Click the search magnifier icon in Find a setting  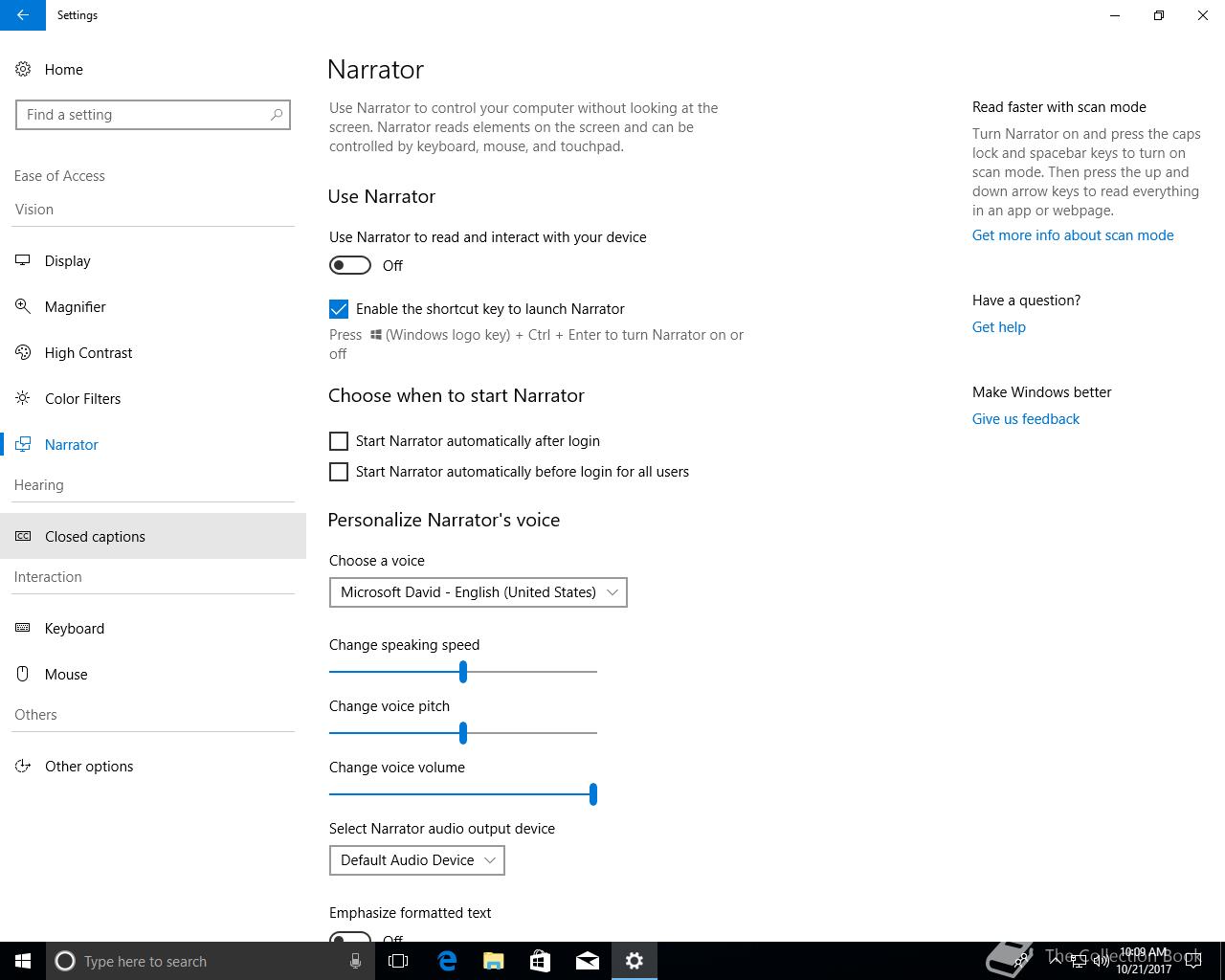click(x=277, y=115)
